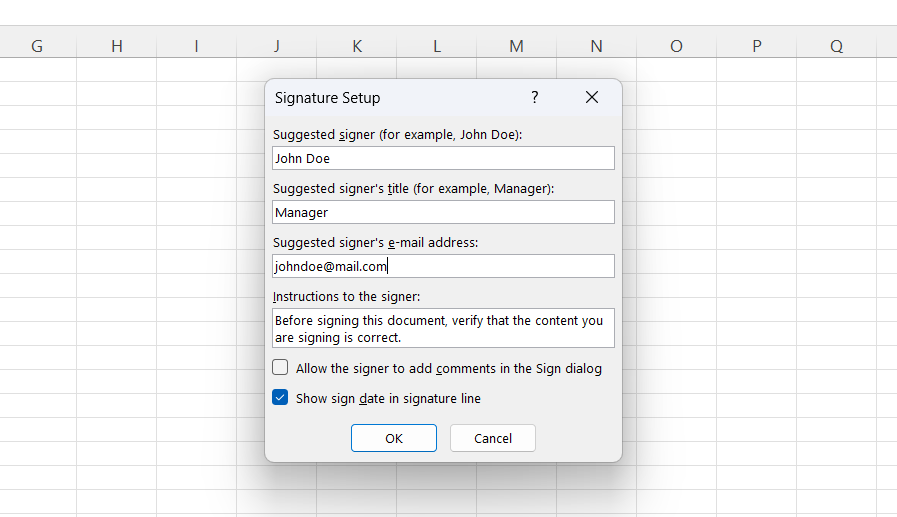Image resolution: width=897 pixels, height=517 pixels.
Task: Close the Signature Setup dialog
Action: (592, 97)
